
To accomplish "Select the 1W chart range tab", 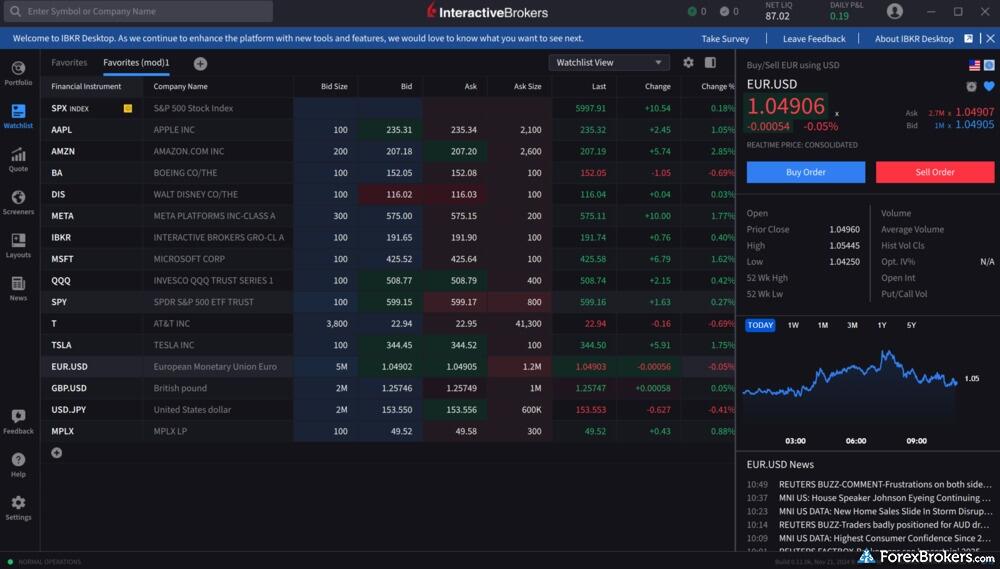I will point(793,325).
